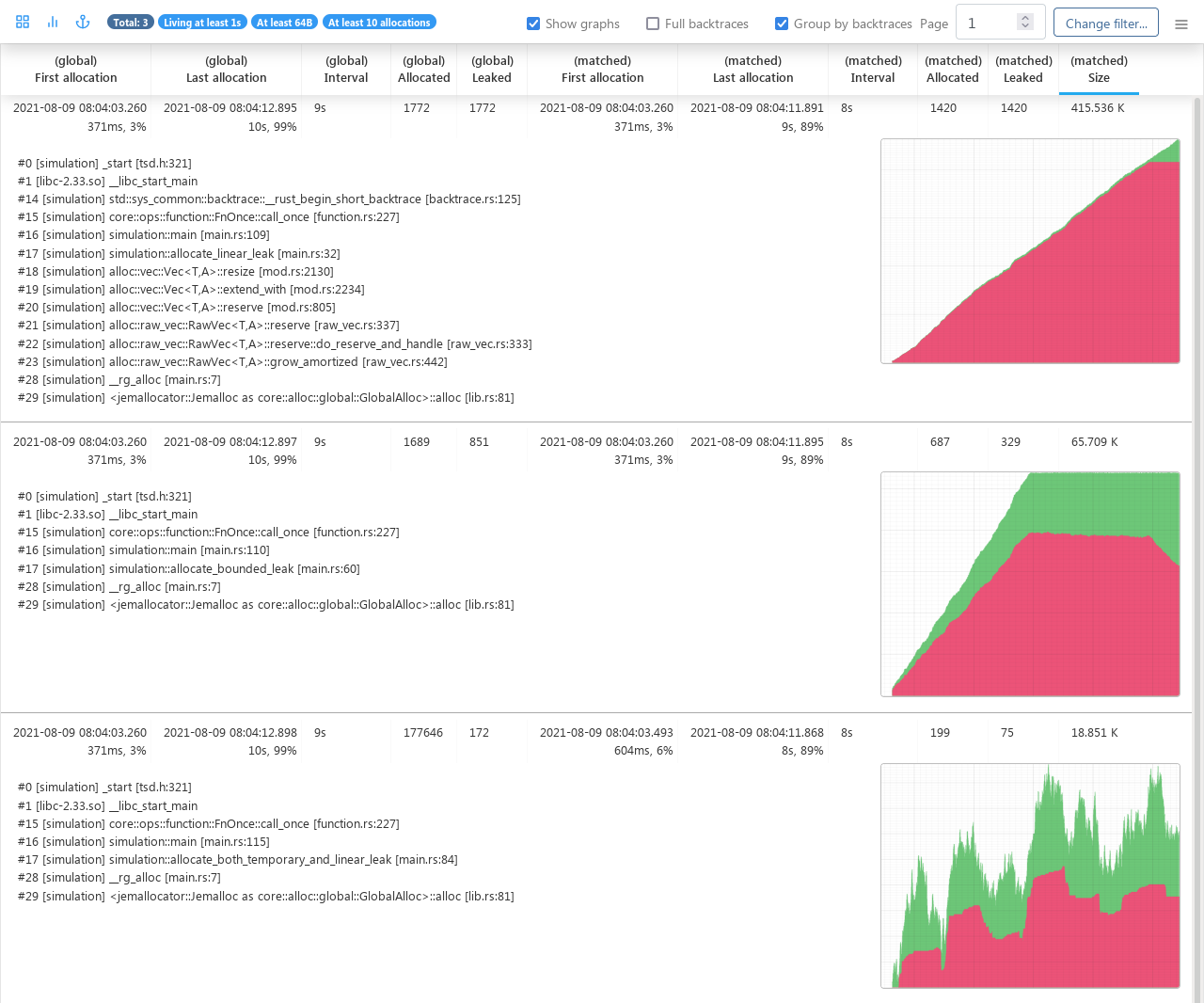The height and width of the screenshot is (1003, 1204).
Task: Click matched allocated value '199'
Action: [940, 732]
